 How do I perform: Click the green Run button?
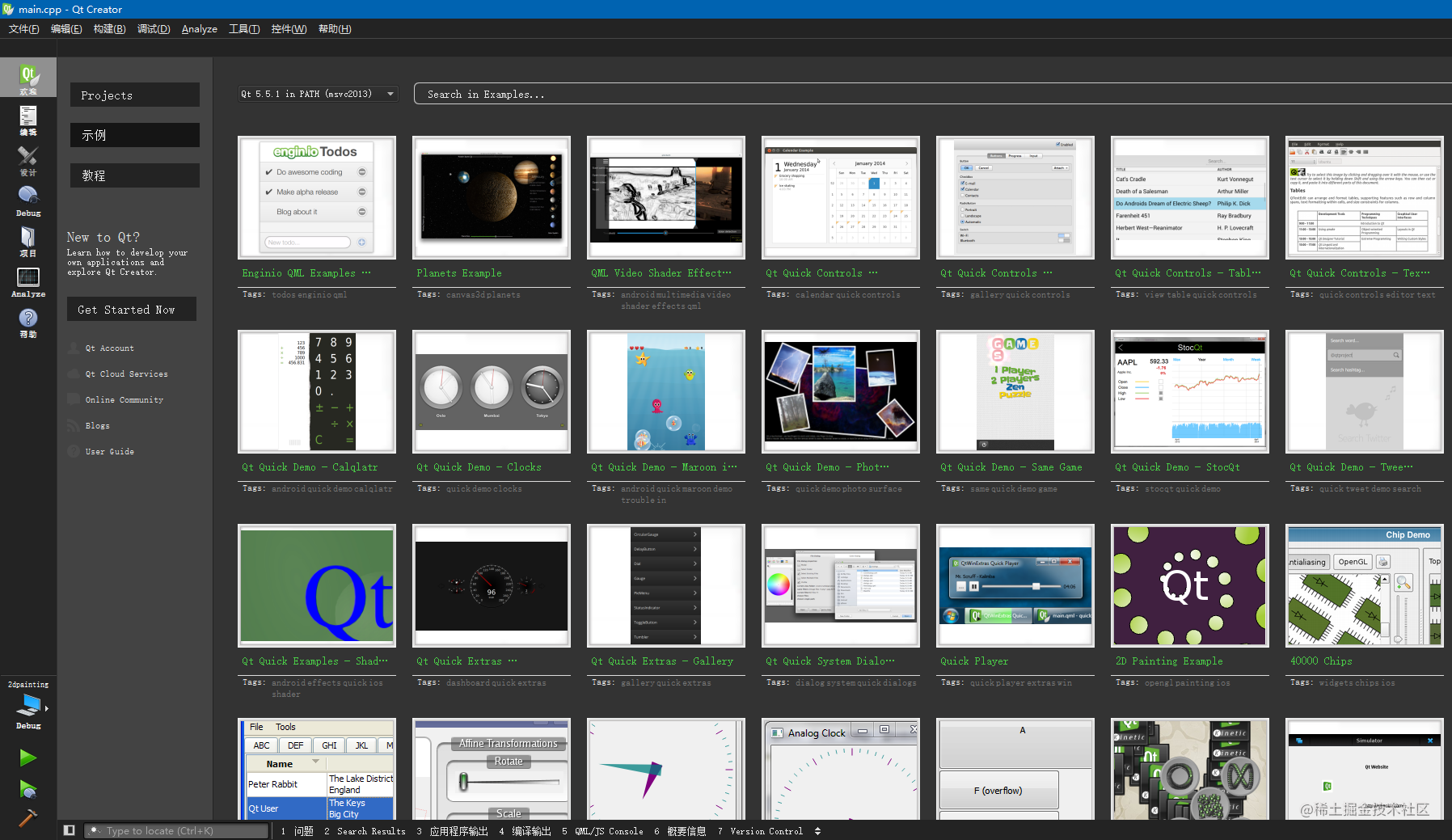point(27,758)
